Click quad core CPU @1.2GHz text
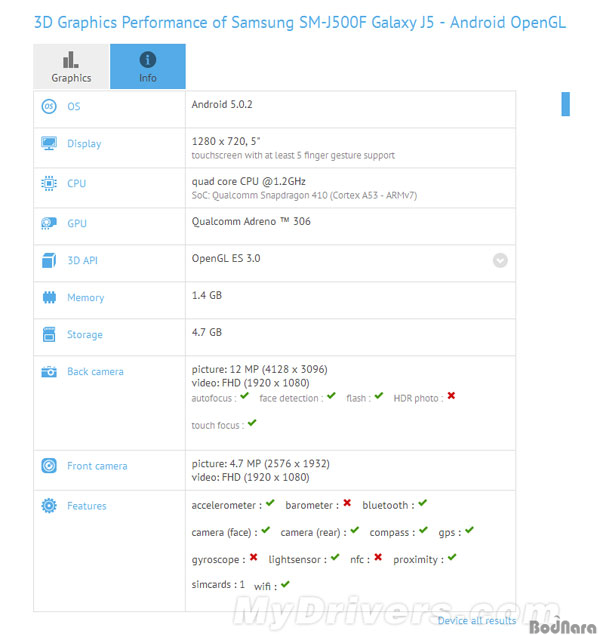 [x=249, y=181]
